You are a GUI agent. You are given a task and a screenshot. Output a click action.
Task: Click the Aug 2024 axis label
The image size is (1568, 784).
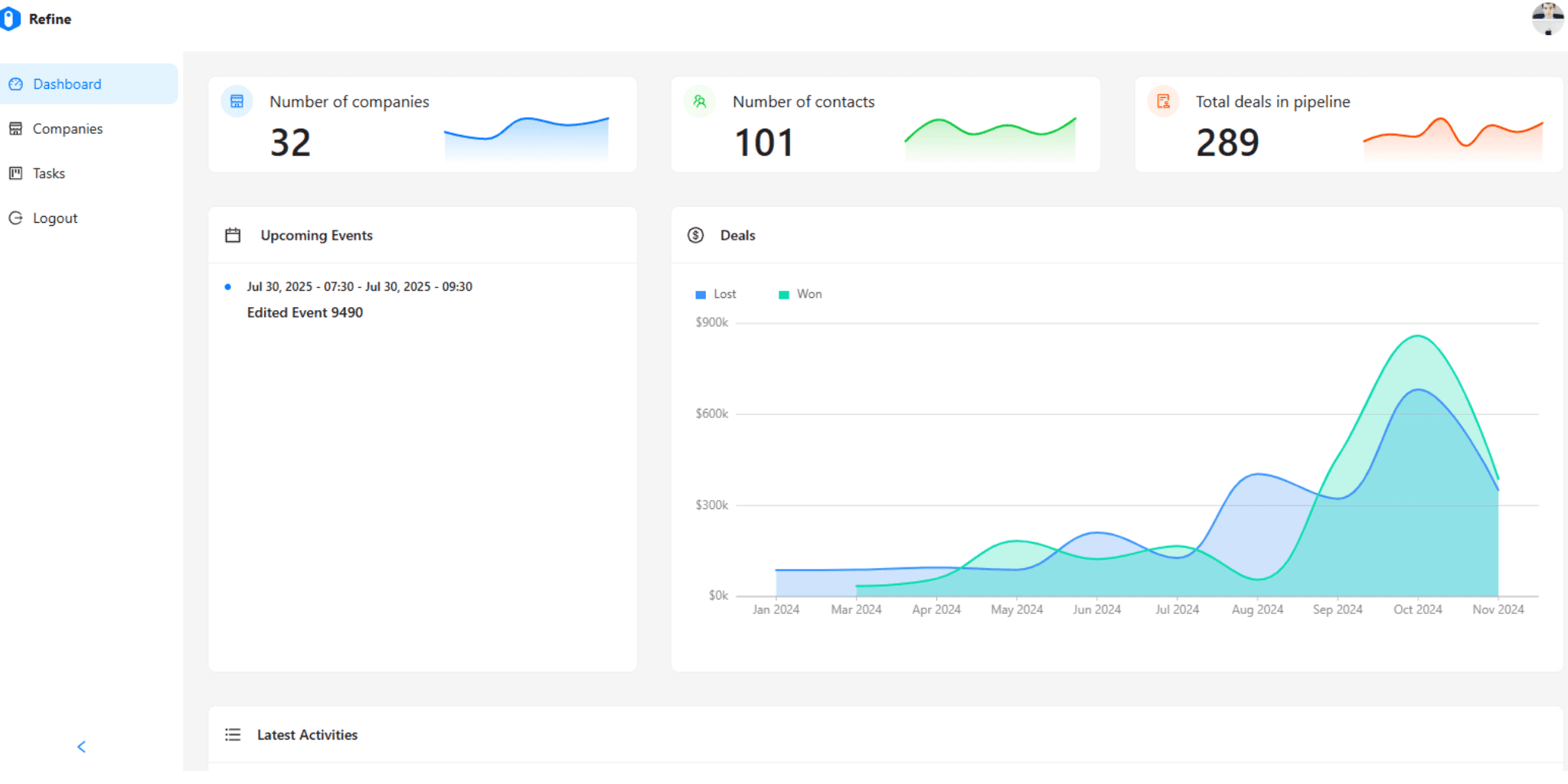tap(1257, 609)
